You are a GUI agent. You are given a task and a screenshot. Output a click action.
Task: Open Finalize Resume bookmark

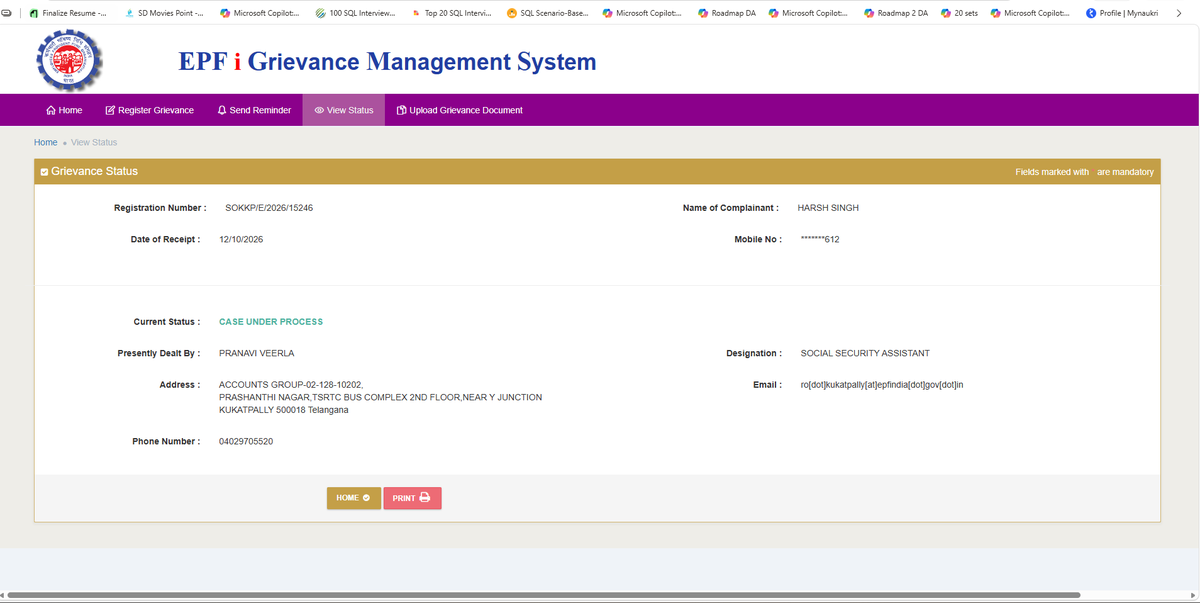(68, 13)
